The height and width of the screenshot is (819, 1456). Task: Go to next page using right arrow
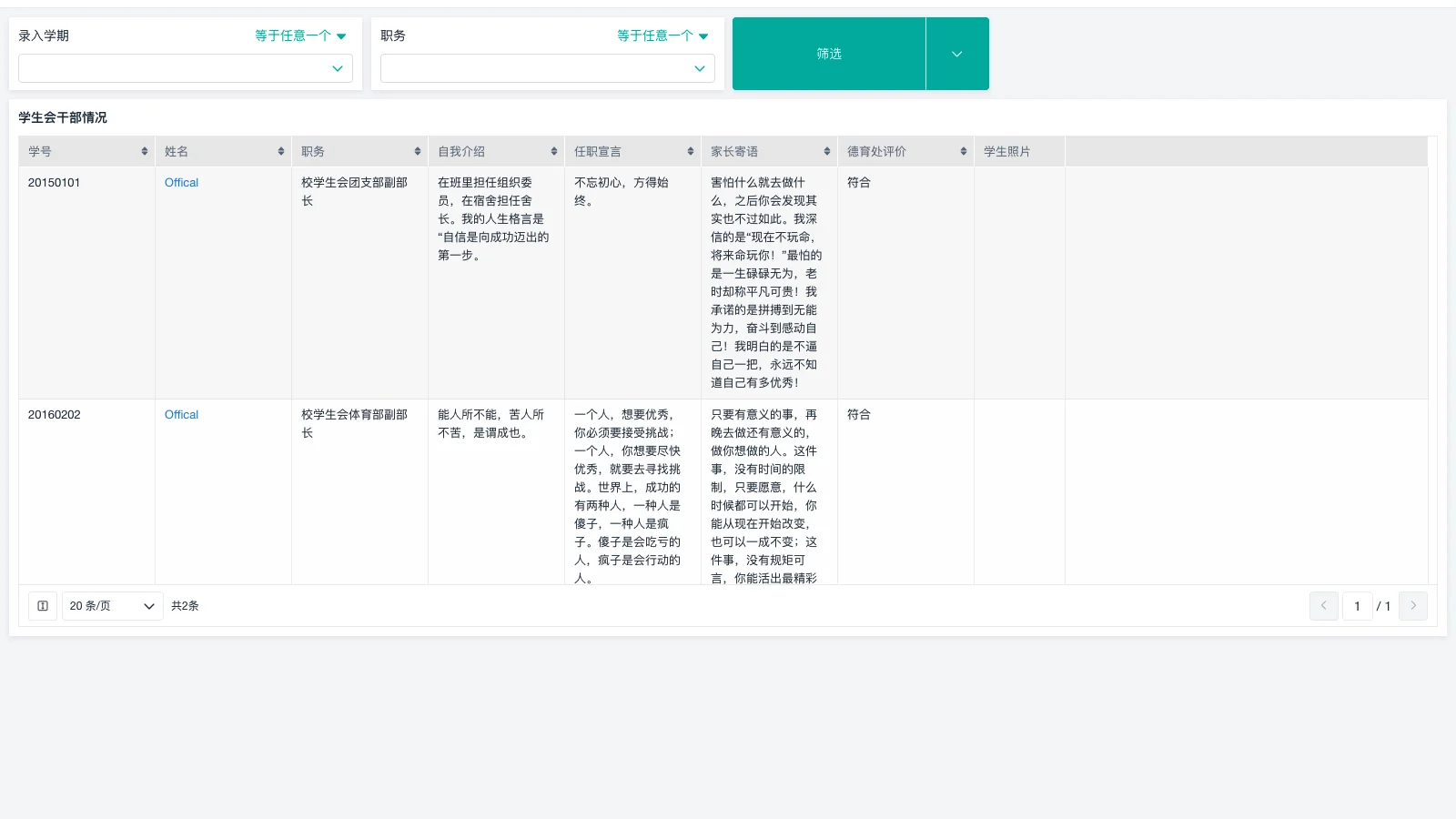point(1413,605)
